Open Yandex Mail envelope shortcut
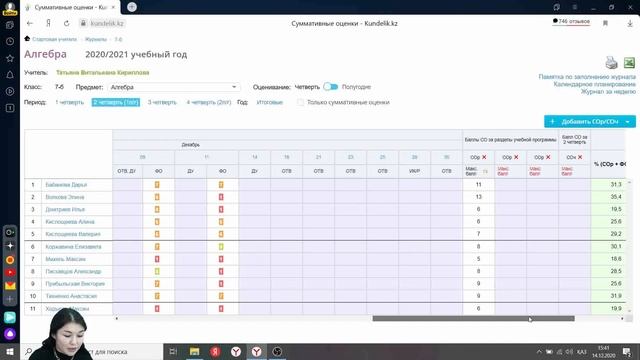This screenshot has height=360, width=640. (10, 286)
